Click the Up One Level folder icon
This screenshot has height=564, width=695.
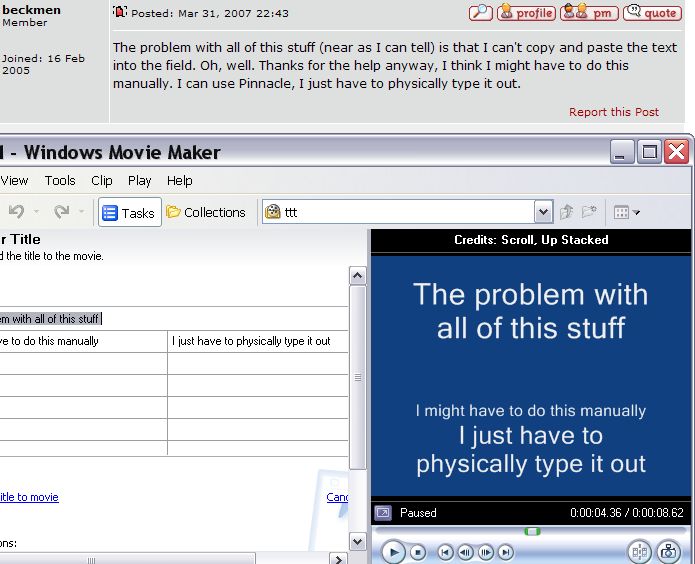[566, 212]
